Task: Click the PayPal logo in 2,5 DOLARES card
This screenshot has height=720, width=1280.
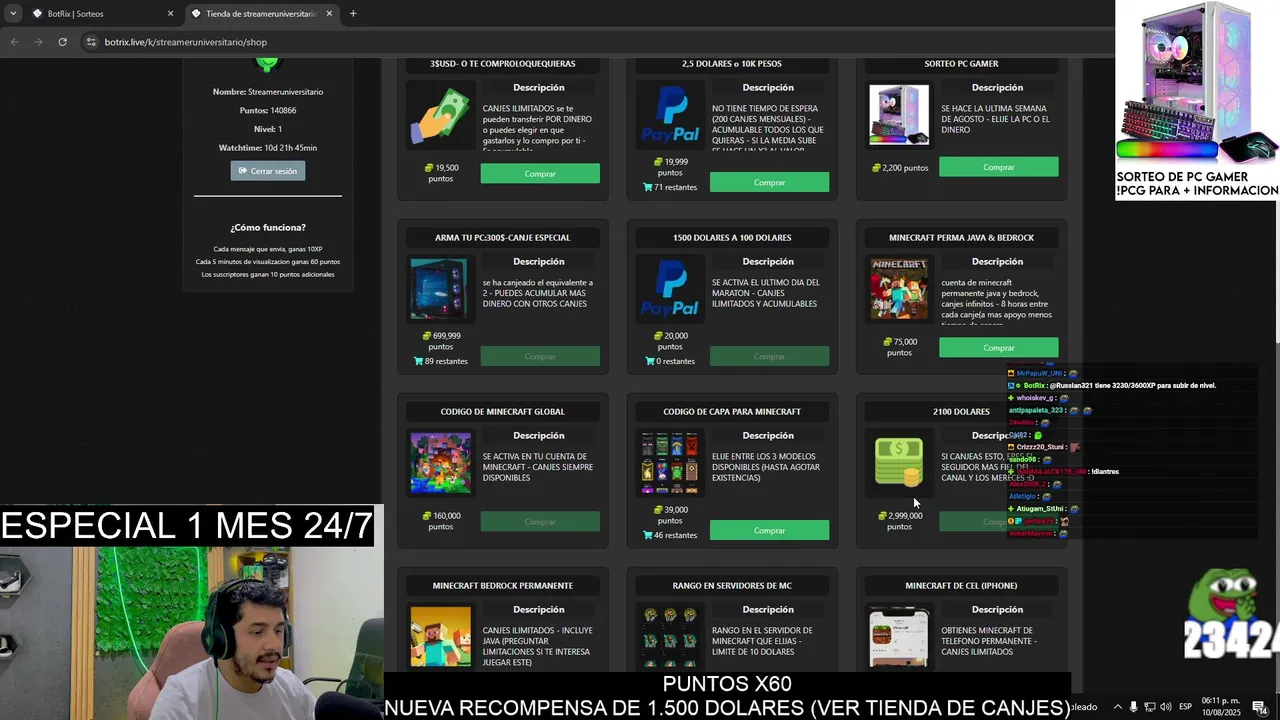Action: tap(670, 116)
